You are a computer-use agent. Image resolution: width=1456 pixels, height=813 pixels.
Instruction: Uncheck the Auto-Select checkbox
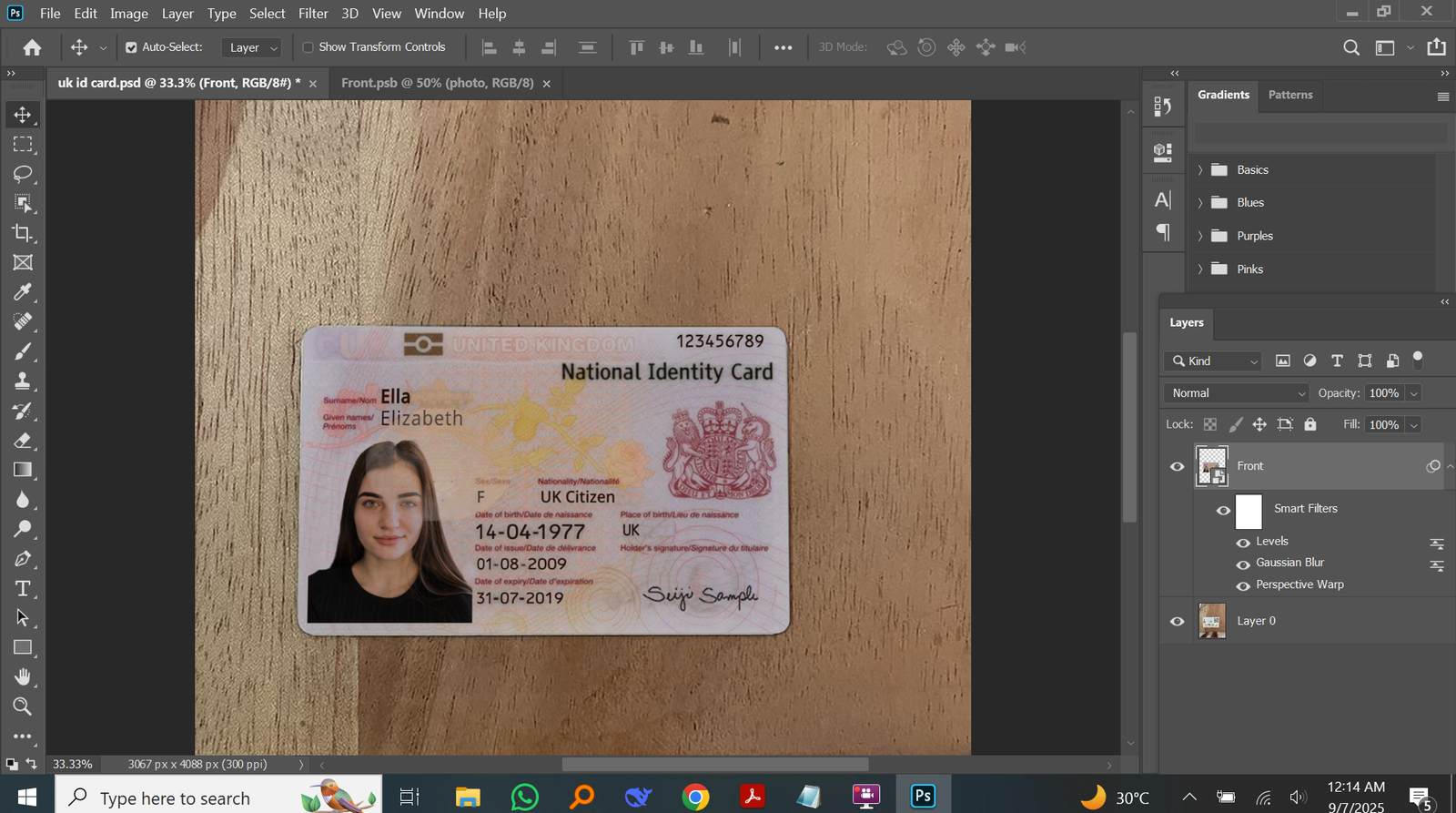[x=131, y=47]
